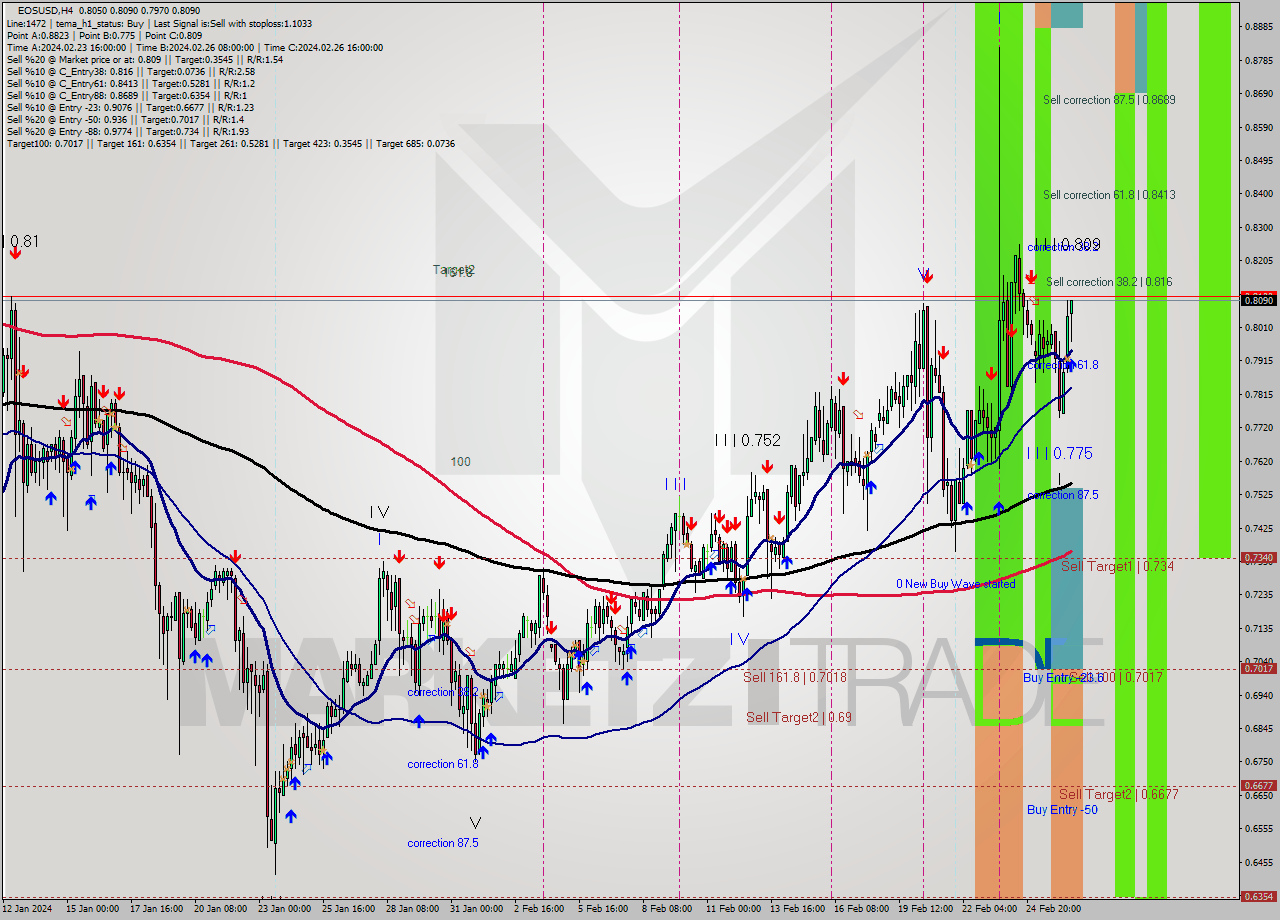
Task: Click the 'Sell correction 87.5 | 0.8689' label
Action: [x=1109, y=100]
